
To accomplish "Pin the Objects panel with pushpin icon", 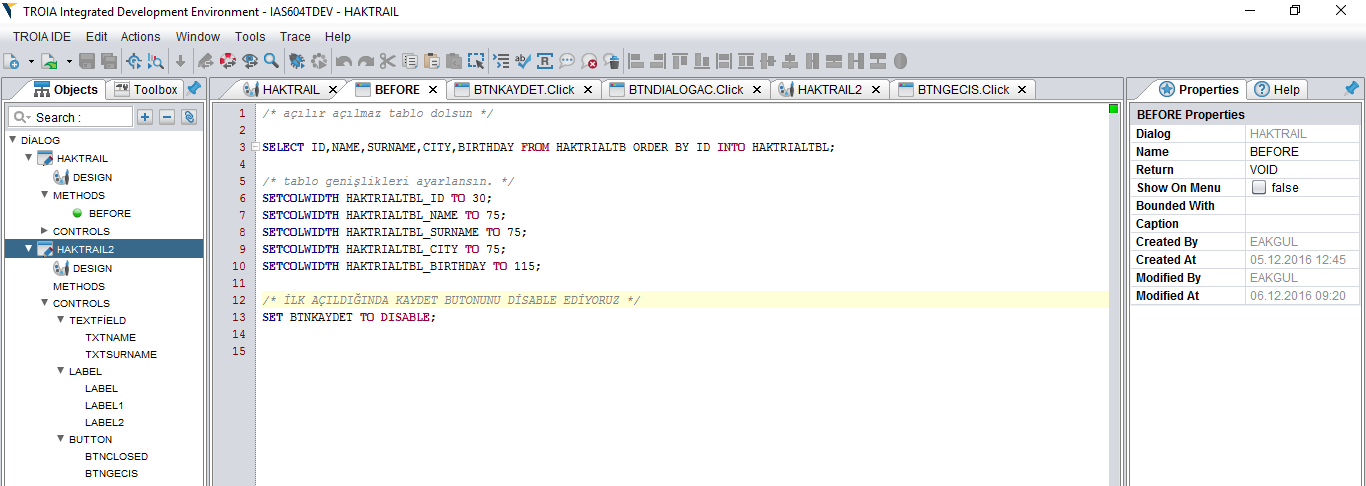I will pos(195,89).
